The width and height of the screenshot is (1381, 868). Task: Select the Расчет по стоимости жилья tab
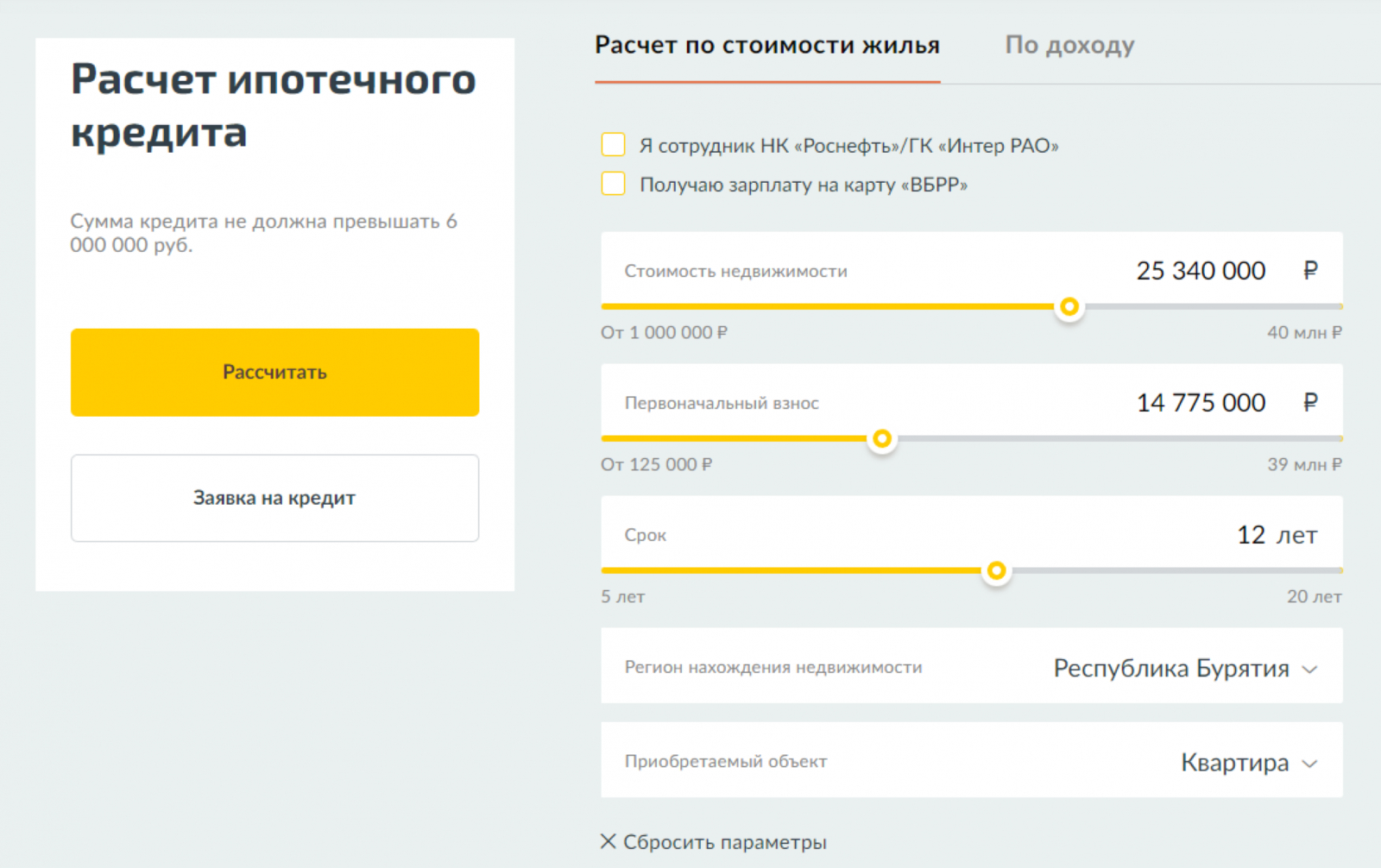tap(767, 45)
